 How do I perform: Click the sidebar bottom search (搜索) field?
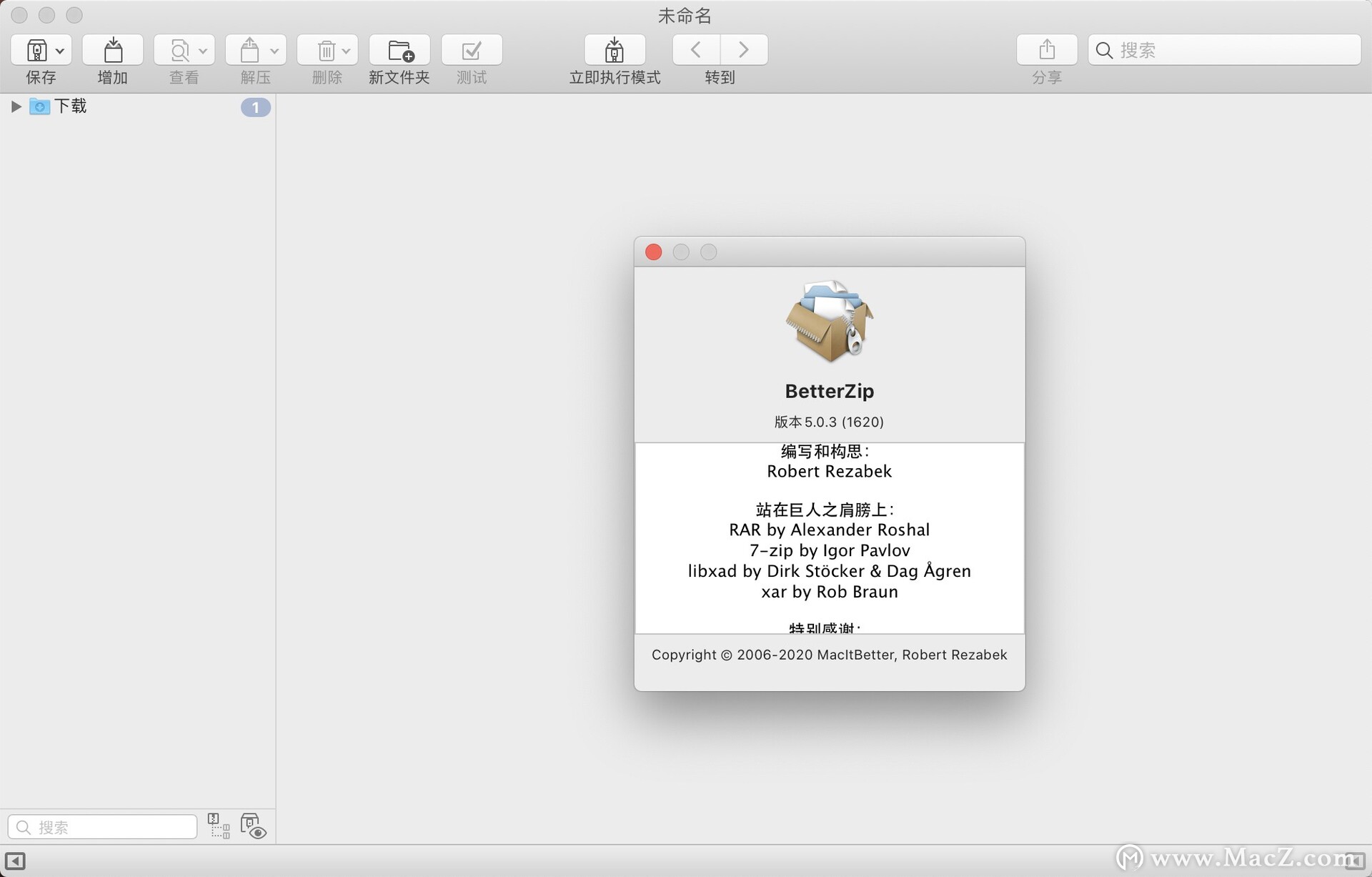102,827
